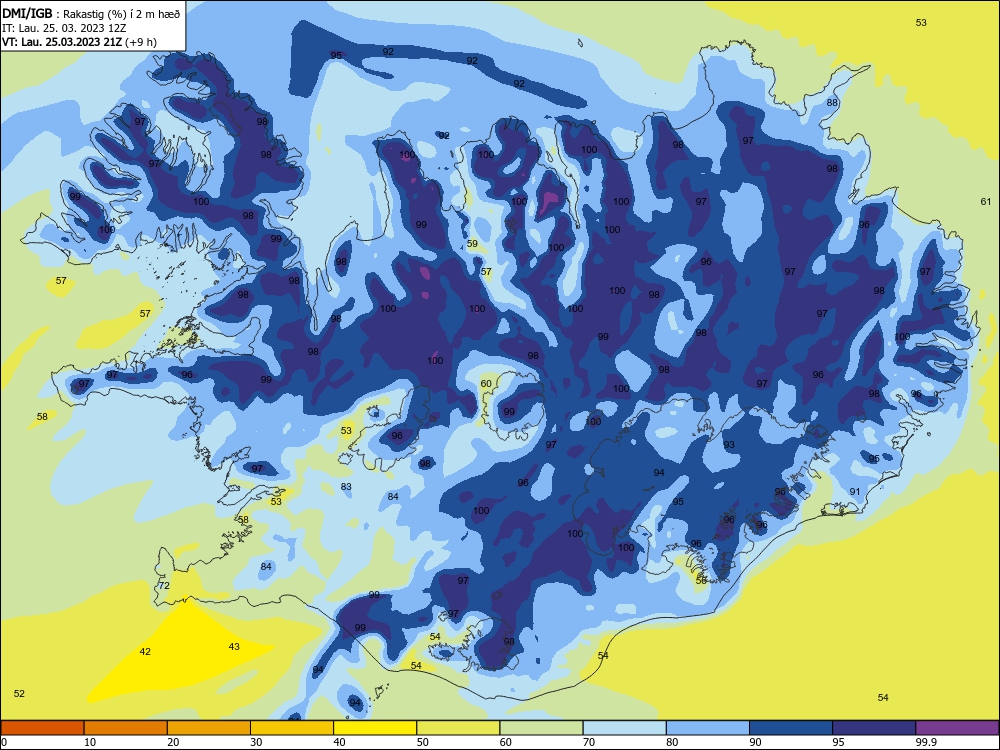Click the '0' label on the legend scale
Image resolution: width=1000 pixels, height=750 pixels.
pos(4,742)
